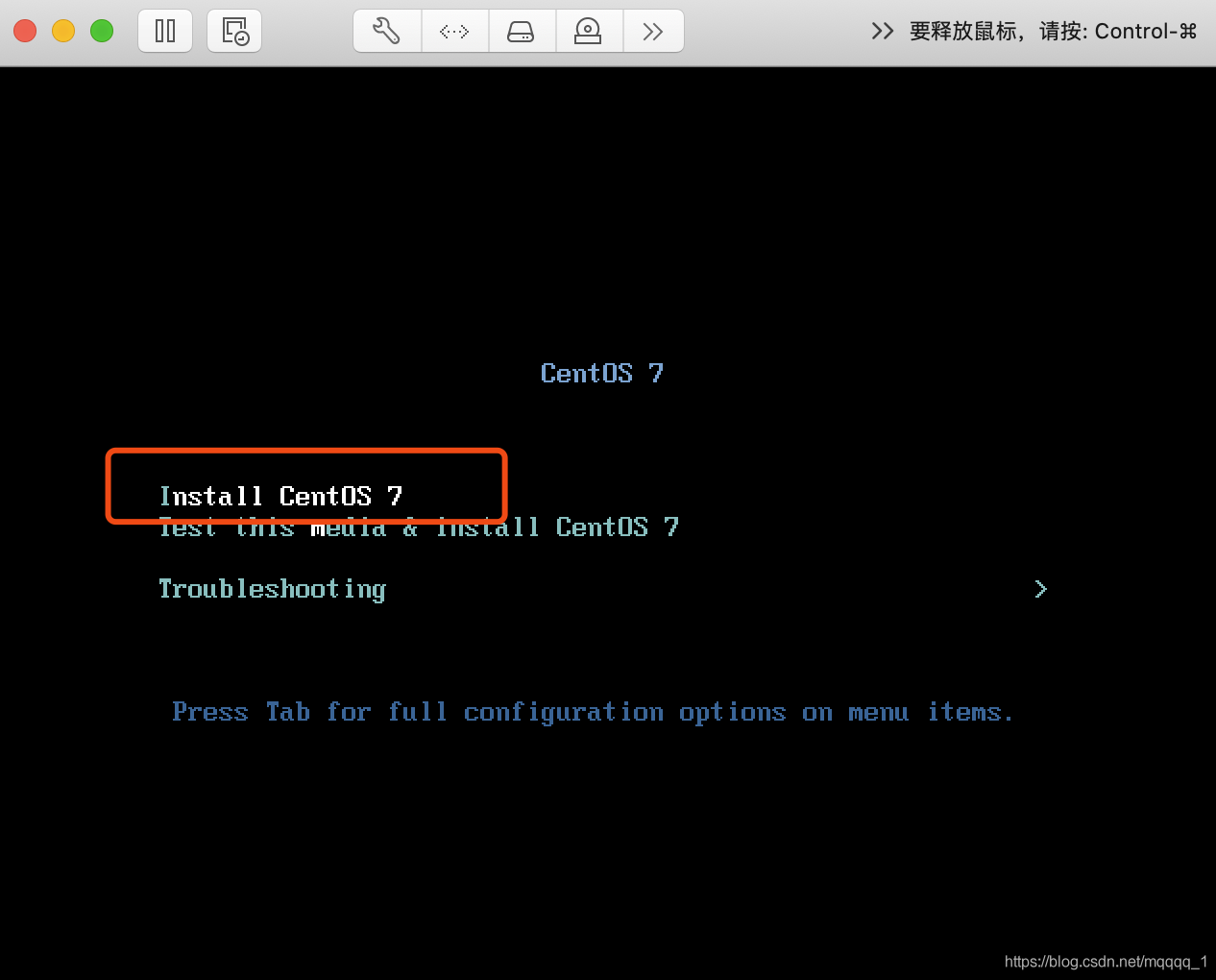1216x980 pixels.
Task: Close the VM window red button
Action: [25, 31]
